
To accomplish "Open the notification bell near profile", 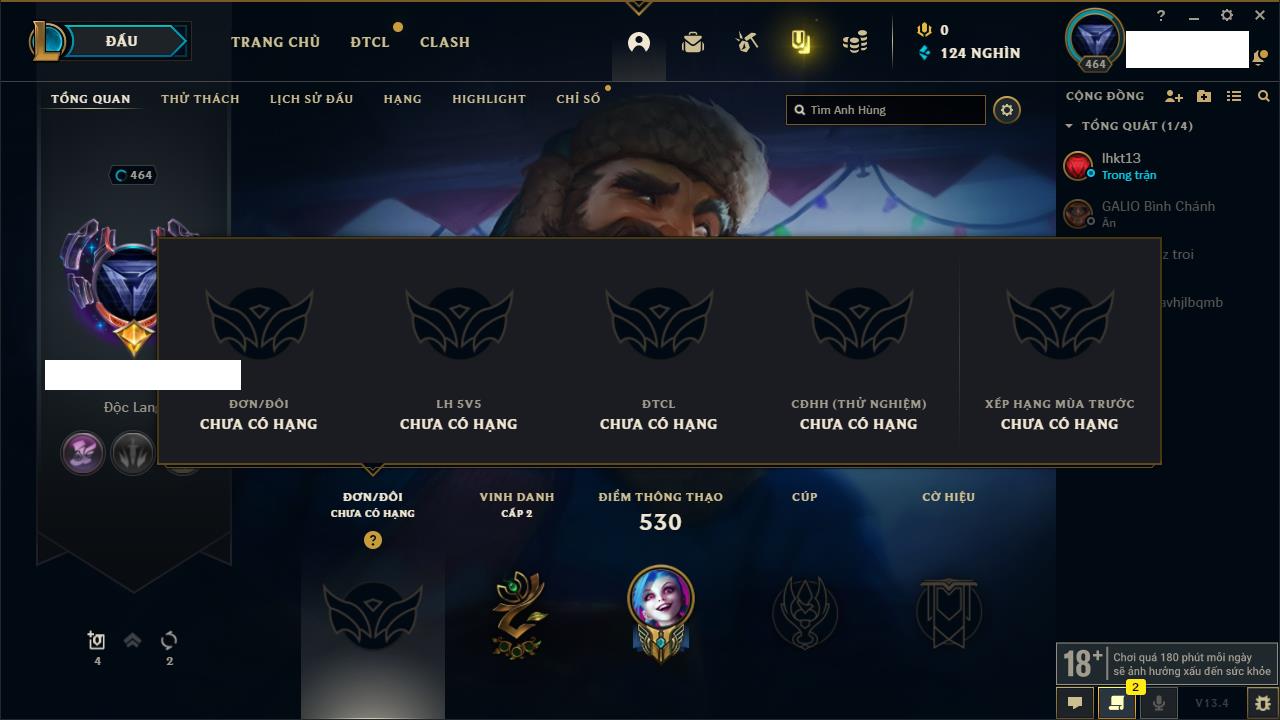I will 1258,58.
